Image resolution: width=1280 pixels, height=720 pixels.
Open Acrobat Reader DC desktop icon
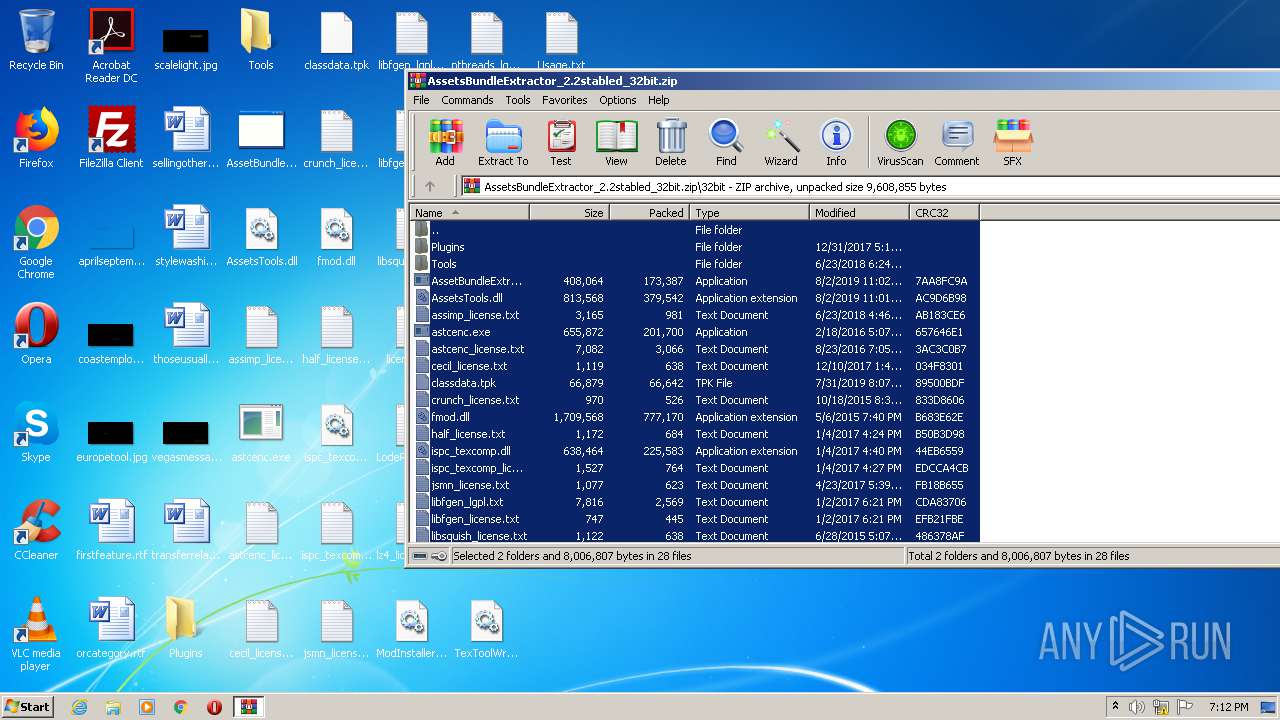pyautogui.click(x=111, y=46)
